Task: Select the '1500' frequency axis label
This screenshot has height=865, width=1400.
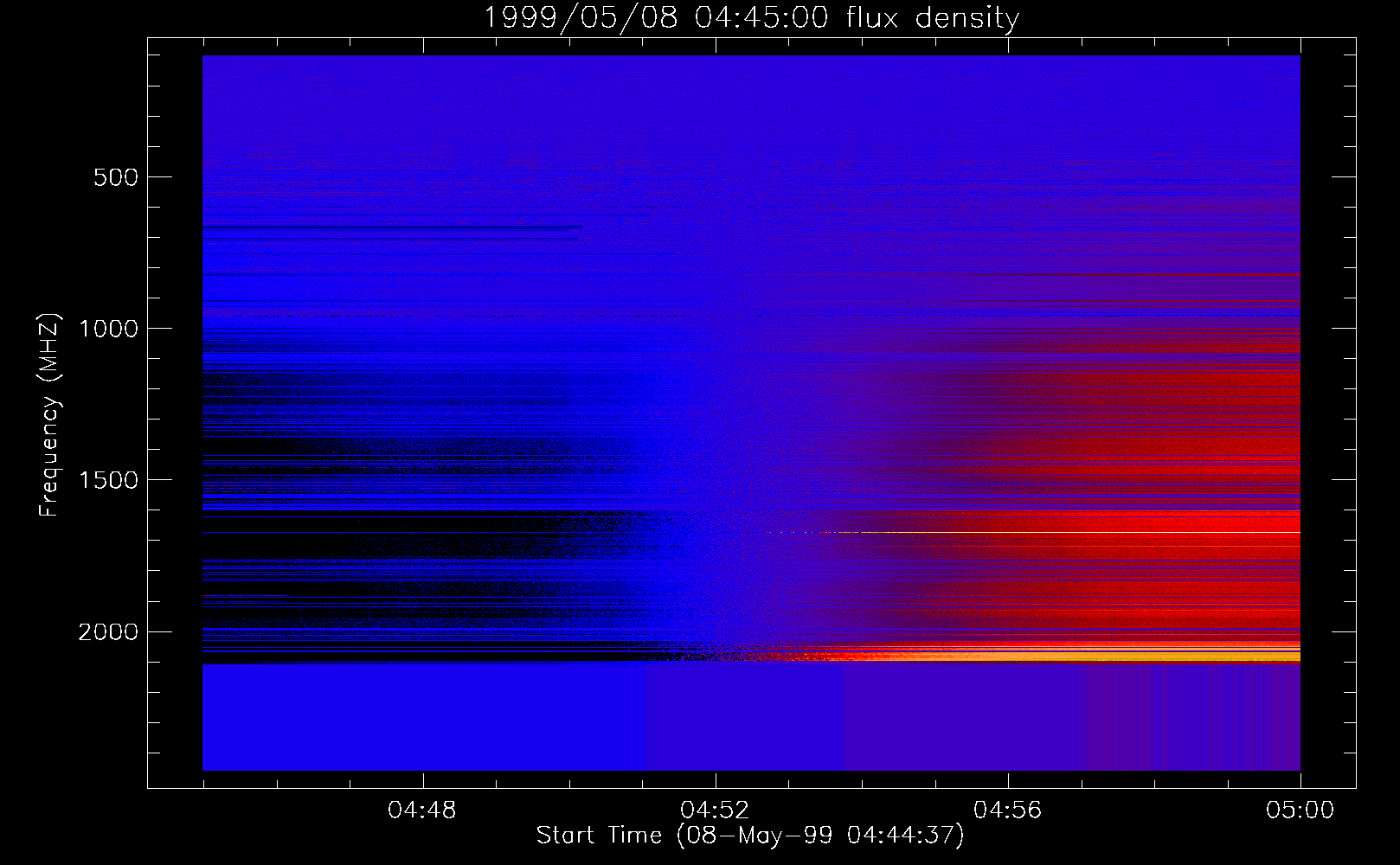Action: tap(108, 480)
